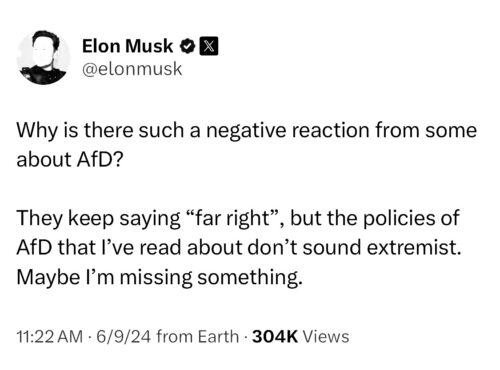
Task: Click the 'Views' label
Action: point(326,336)
